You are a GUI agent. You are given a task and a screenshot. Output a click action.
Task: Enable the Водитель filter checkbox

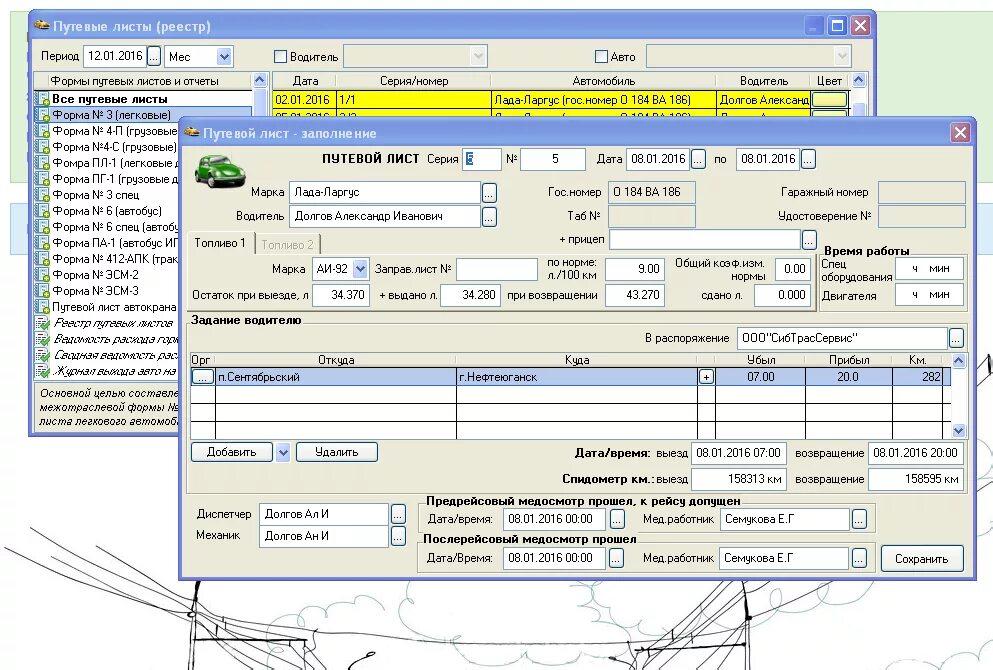(x=280, y=57)
